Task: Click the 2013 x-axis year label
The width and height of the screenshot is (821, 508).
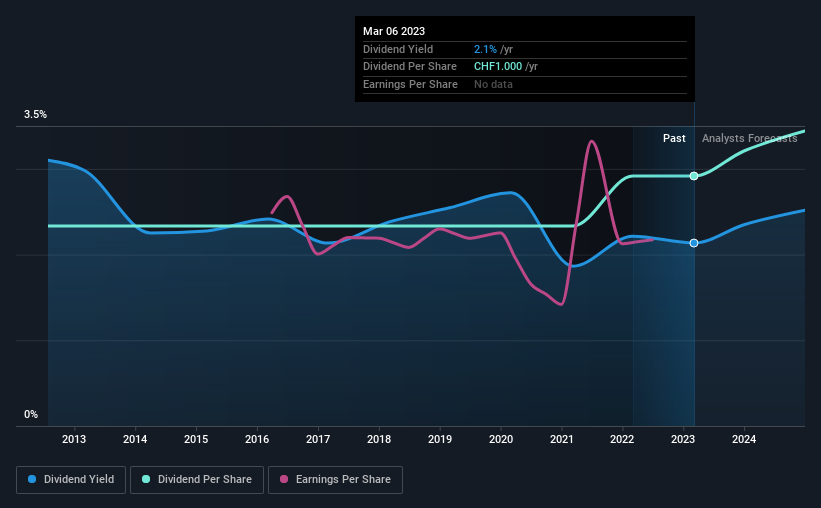Action: pyautogui.click(x=74, y=439)
